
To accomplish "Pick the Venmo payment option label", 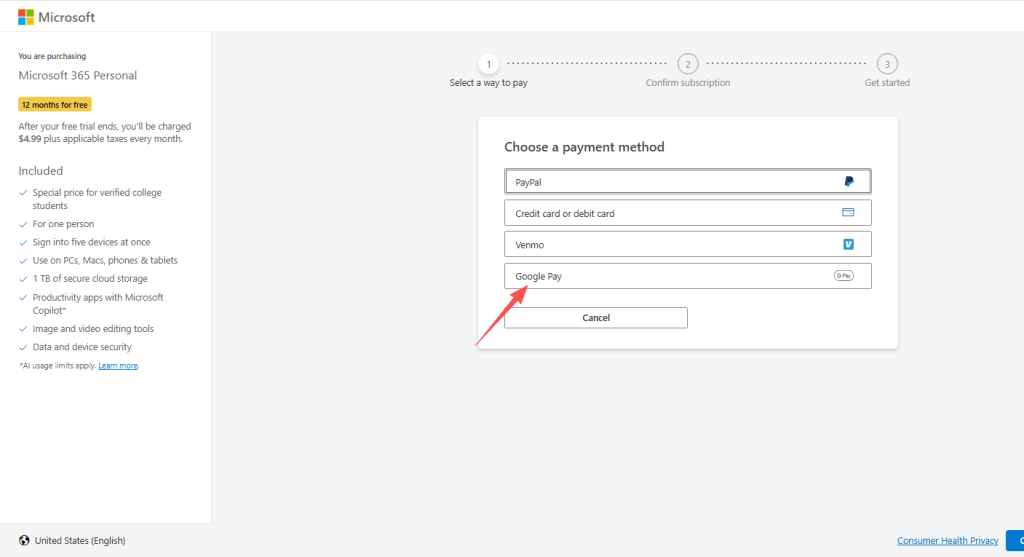I will click(x=530, y=245).
